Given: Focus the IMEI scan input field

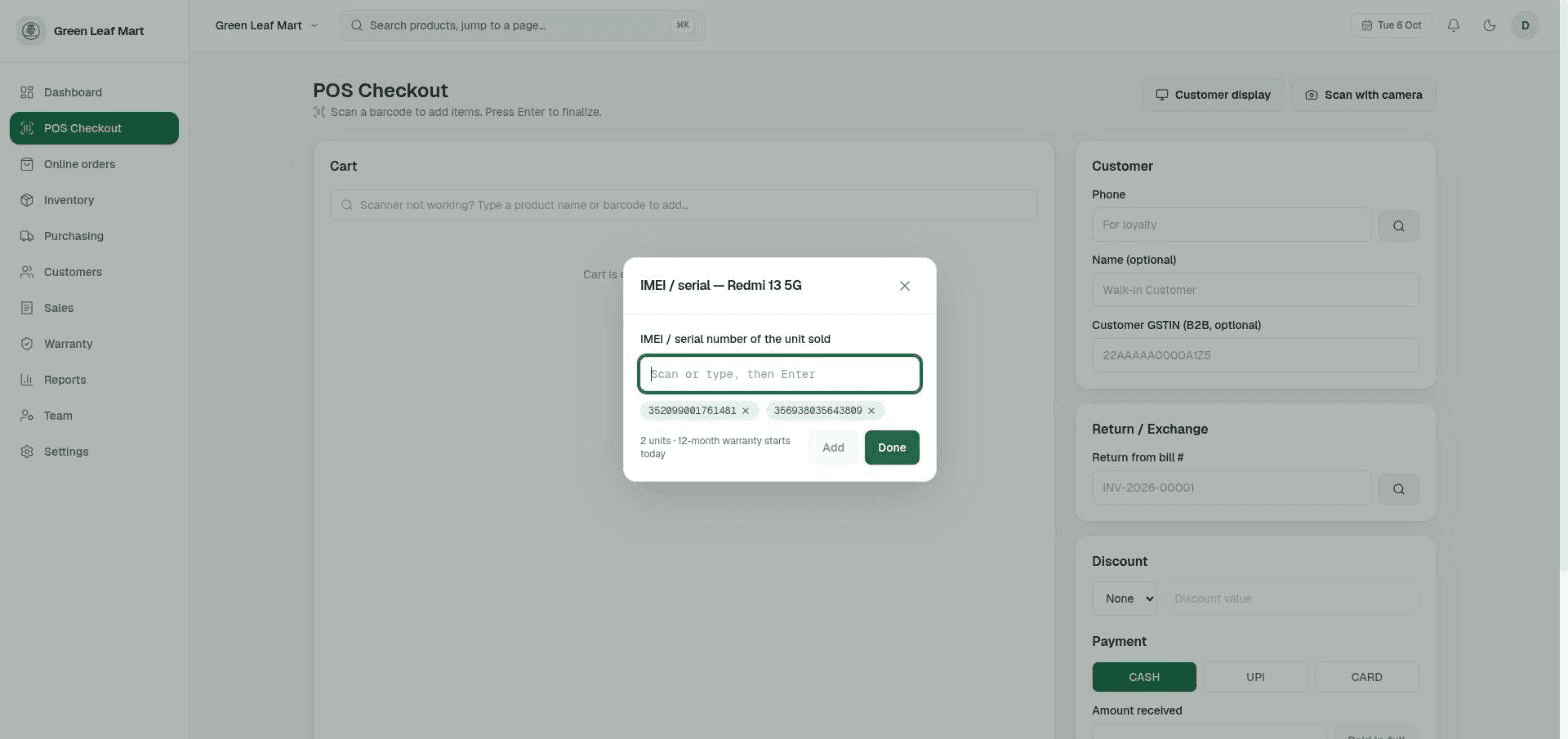Looking at the screenshot, I should (x=780, y=374).
